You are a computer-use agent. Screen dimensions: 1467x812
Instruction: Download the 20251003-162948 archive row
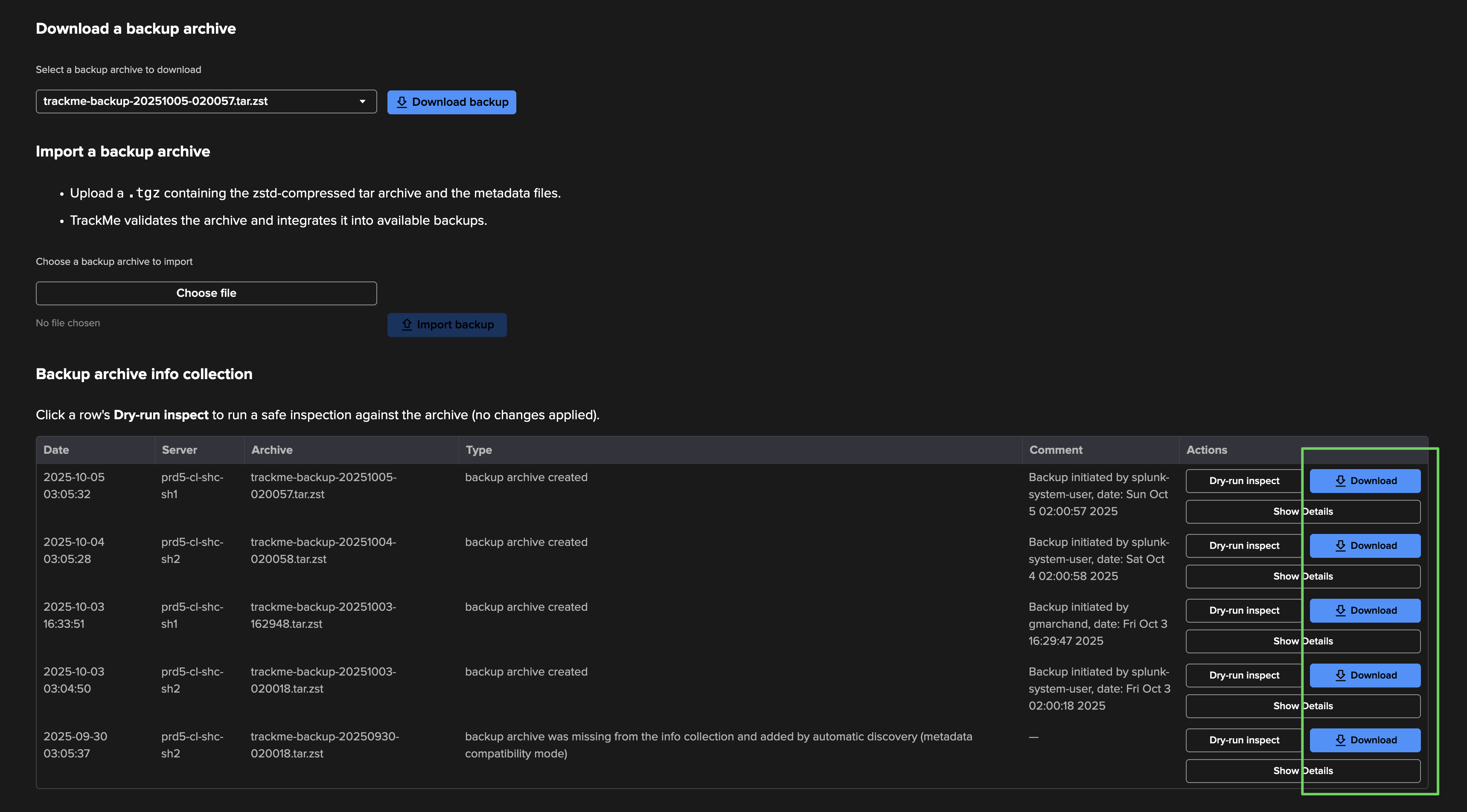(x=1365, y=611)
